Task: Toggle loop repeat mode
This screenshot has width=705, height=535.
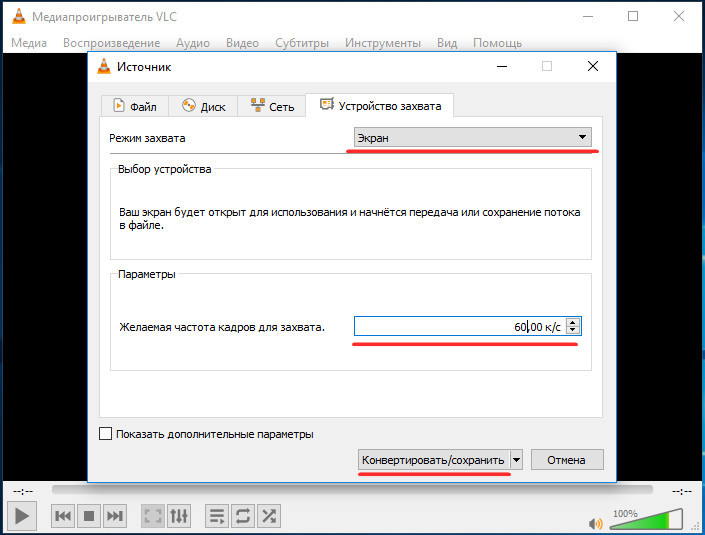Action: [x=243, y=516]
